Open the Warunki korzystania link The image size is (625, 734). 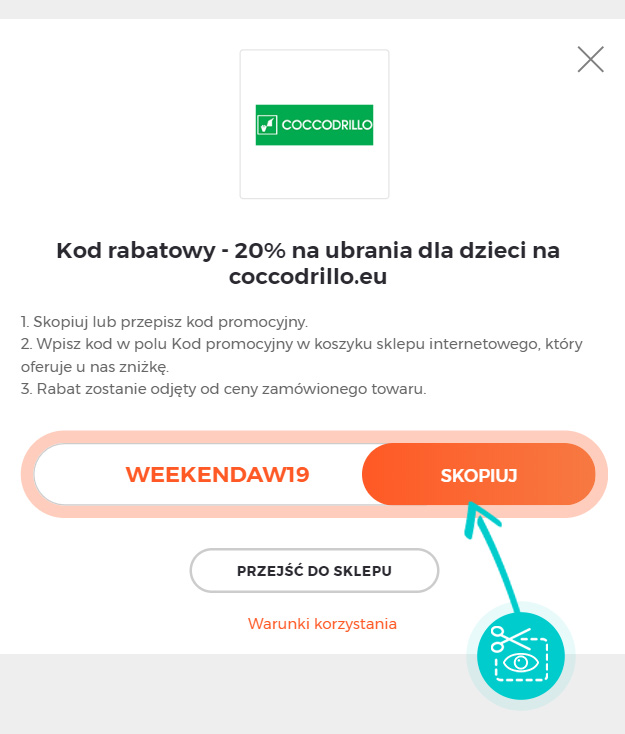[322, 624]
